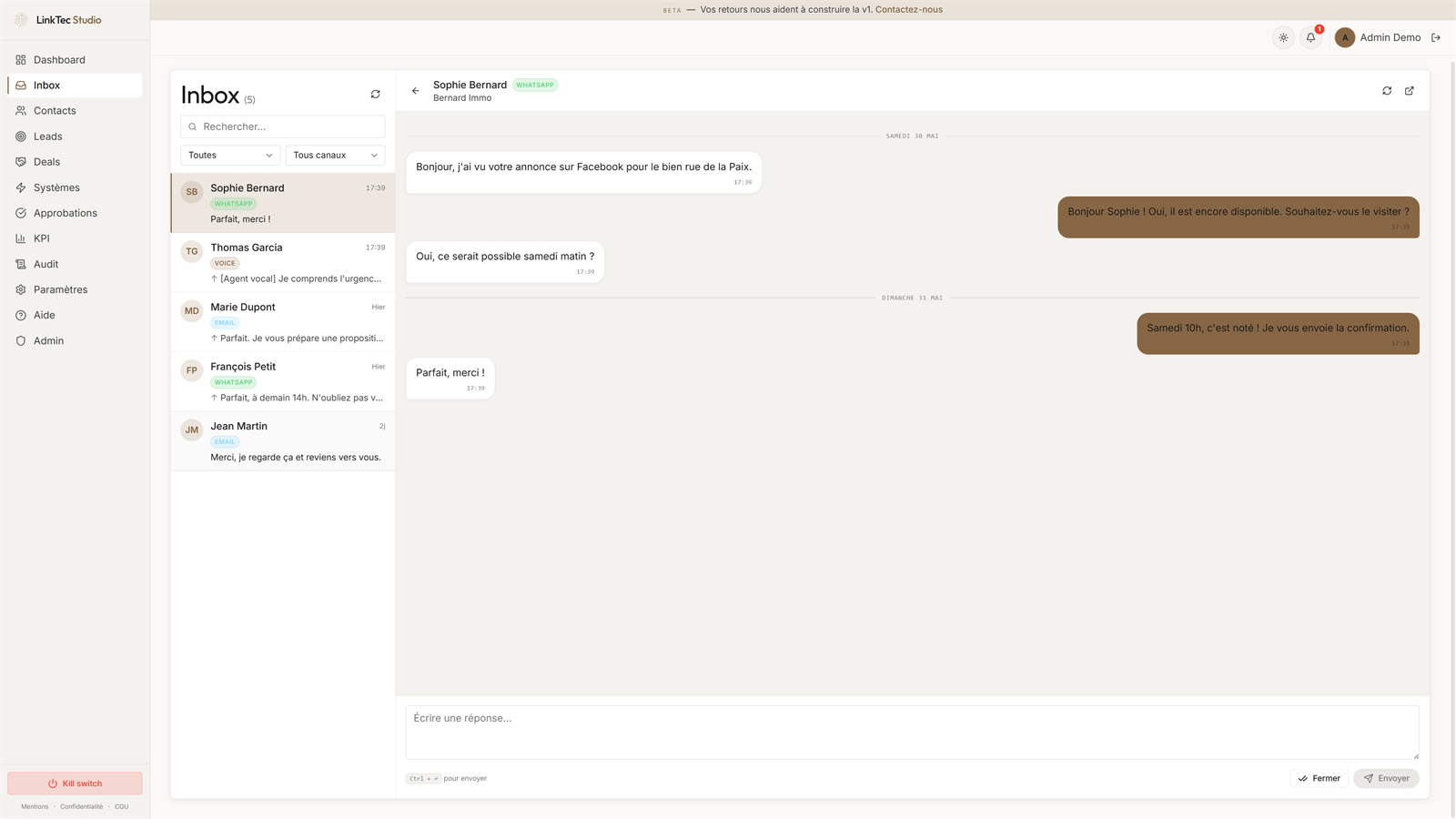Click Bernard Immo company name in header
The image size is (1456, 819).
coord(462,98)
